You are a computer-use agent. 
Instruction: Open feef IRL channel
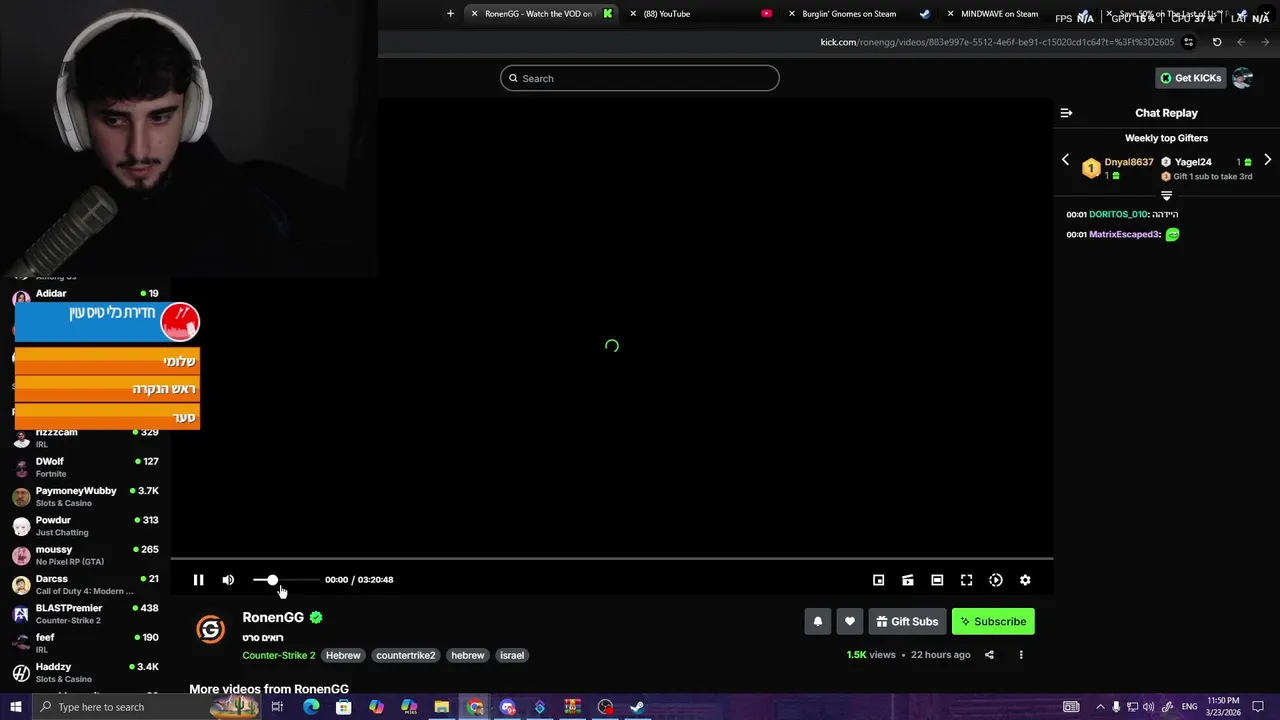[86, 643]
